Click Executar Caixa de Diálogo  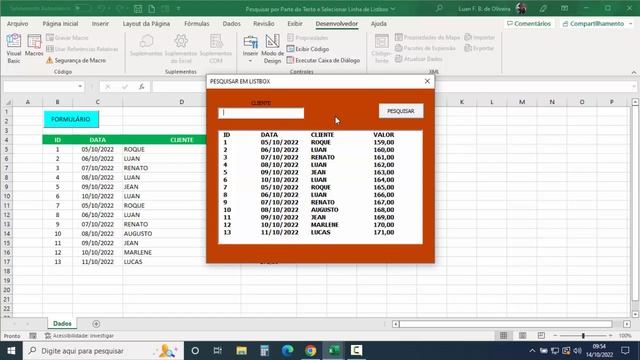(x=323, y=60)
